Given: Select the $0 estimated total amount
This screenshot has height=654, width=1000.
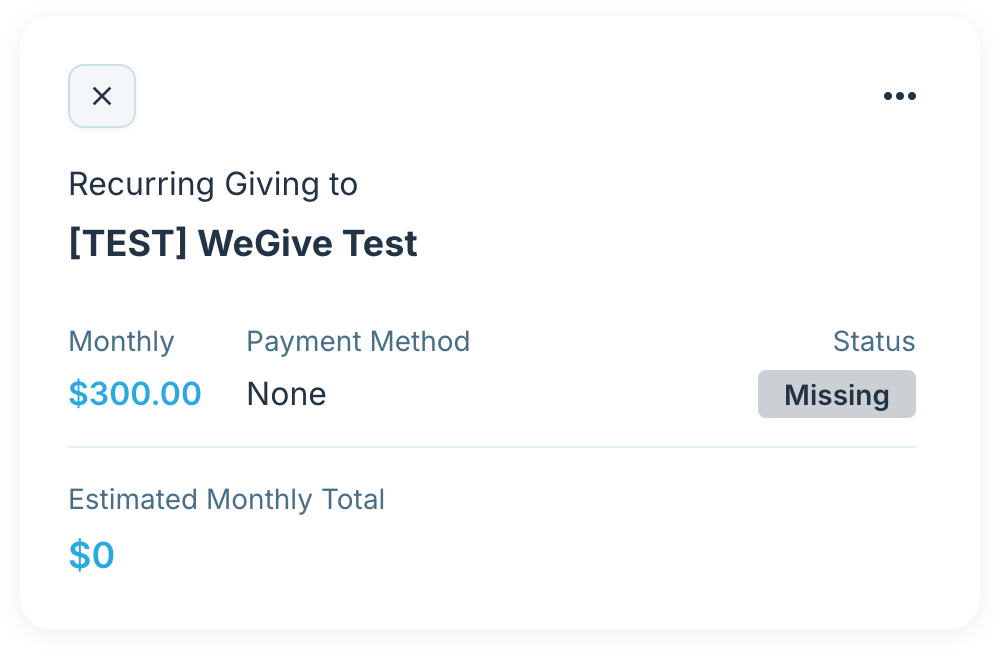Looking at the screenshot, I should [92, 554].
